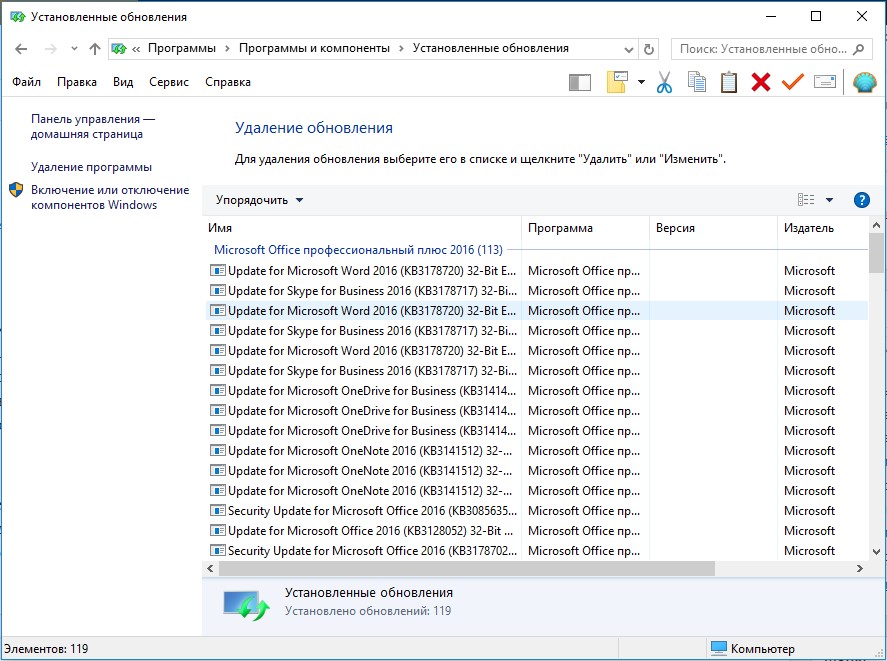Open 'Панель управления — домашняя страница' link
The height and width of the screenshot is (661, 887).
click(x=93, y=127)
